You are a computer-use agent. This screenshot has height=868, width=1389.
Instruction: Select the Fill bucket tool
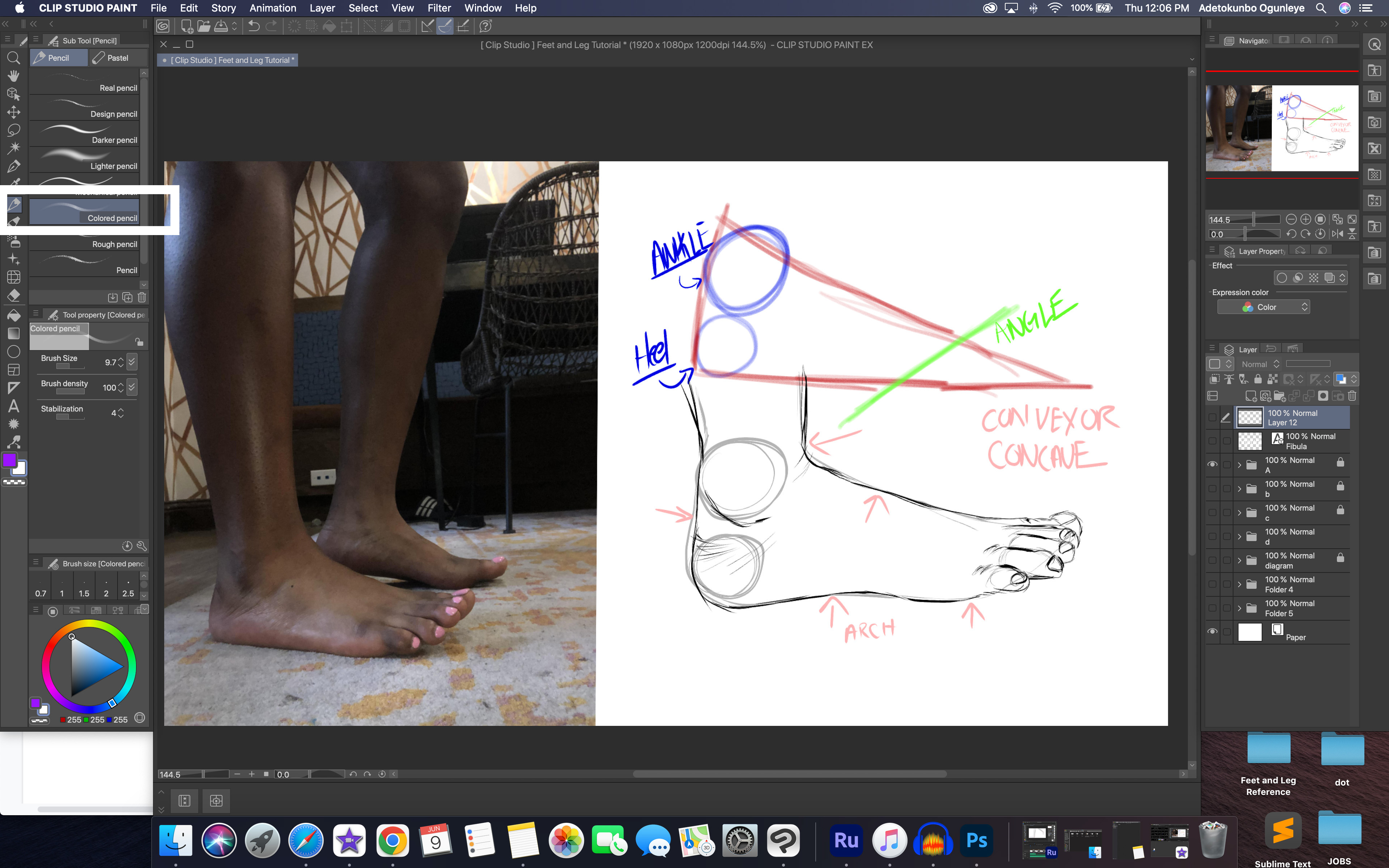pos(14,315)
